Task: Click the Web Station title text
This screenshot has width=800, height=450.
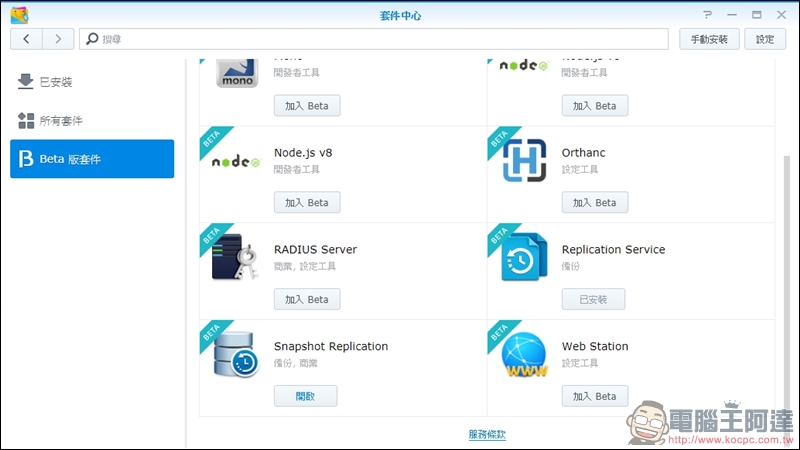Action: (595, 346)
